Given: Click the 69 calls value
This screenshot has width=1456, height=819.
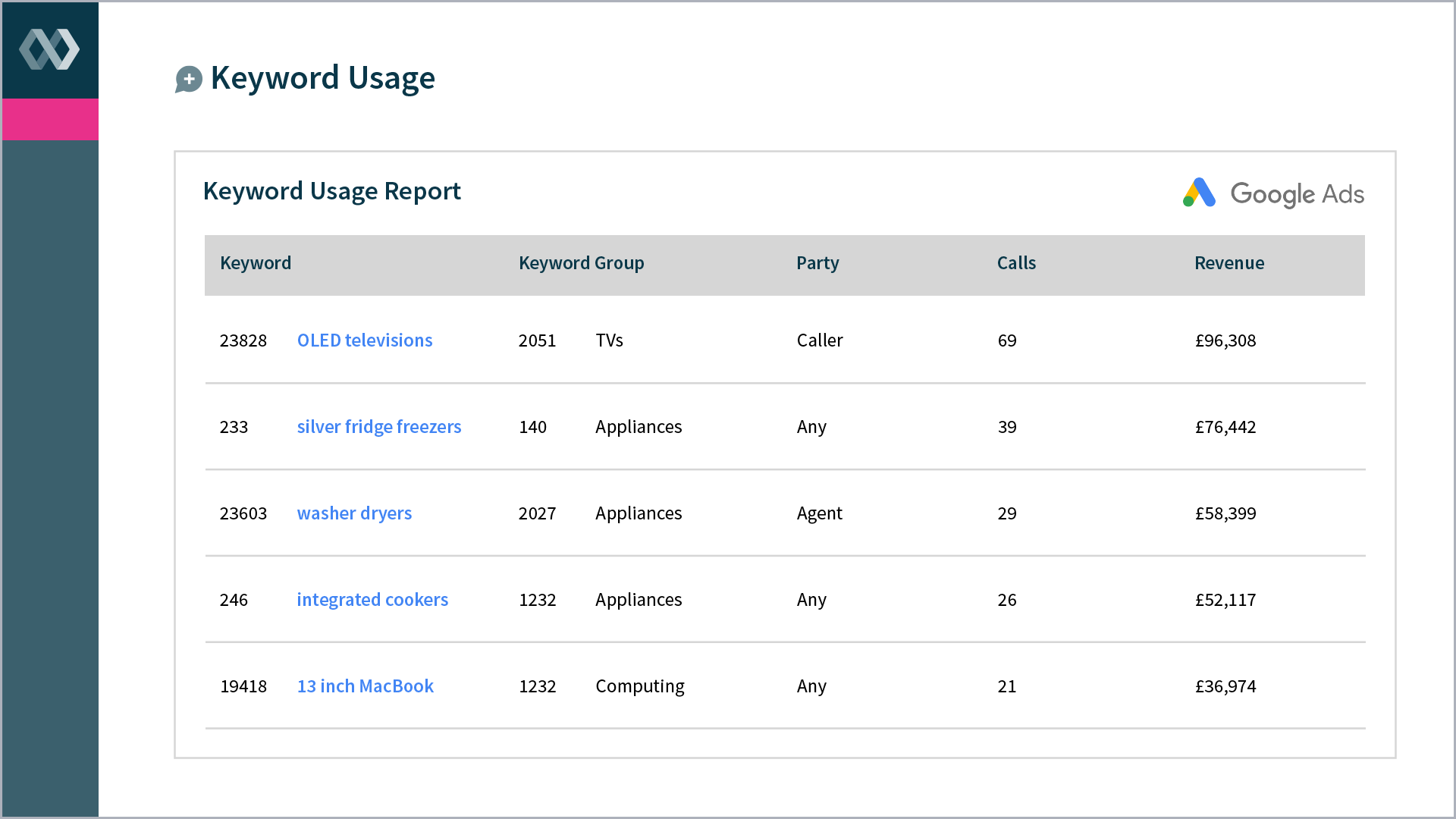Looking at the screenshot, I should click(x=1007, y=340).
